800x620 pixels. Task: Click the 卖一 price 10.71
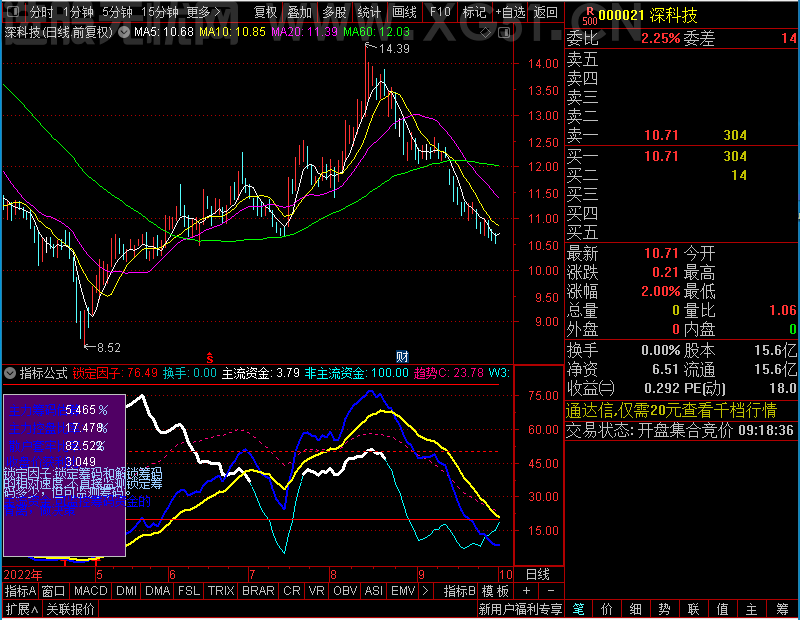[x=661, y=135]
